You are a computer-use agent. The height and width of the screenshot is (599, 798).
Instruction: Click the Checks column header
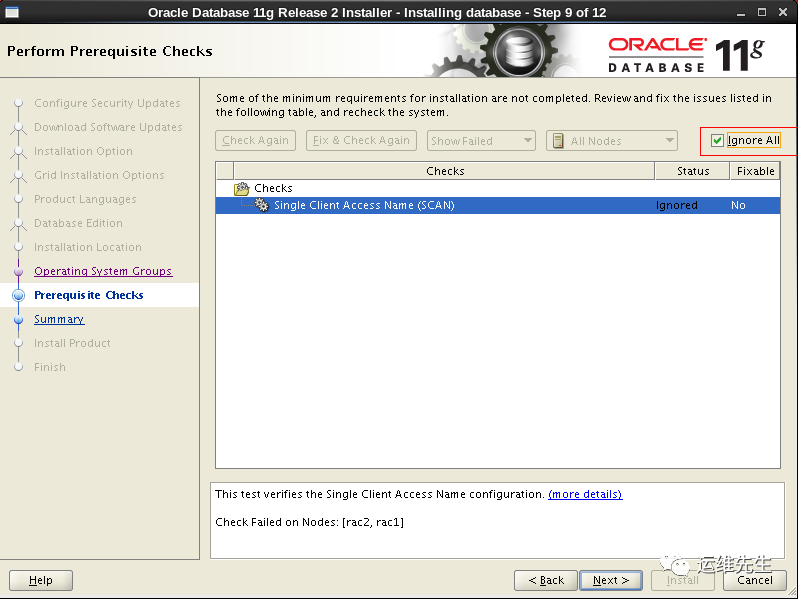pos(444,171)
